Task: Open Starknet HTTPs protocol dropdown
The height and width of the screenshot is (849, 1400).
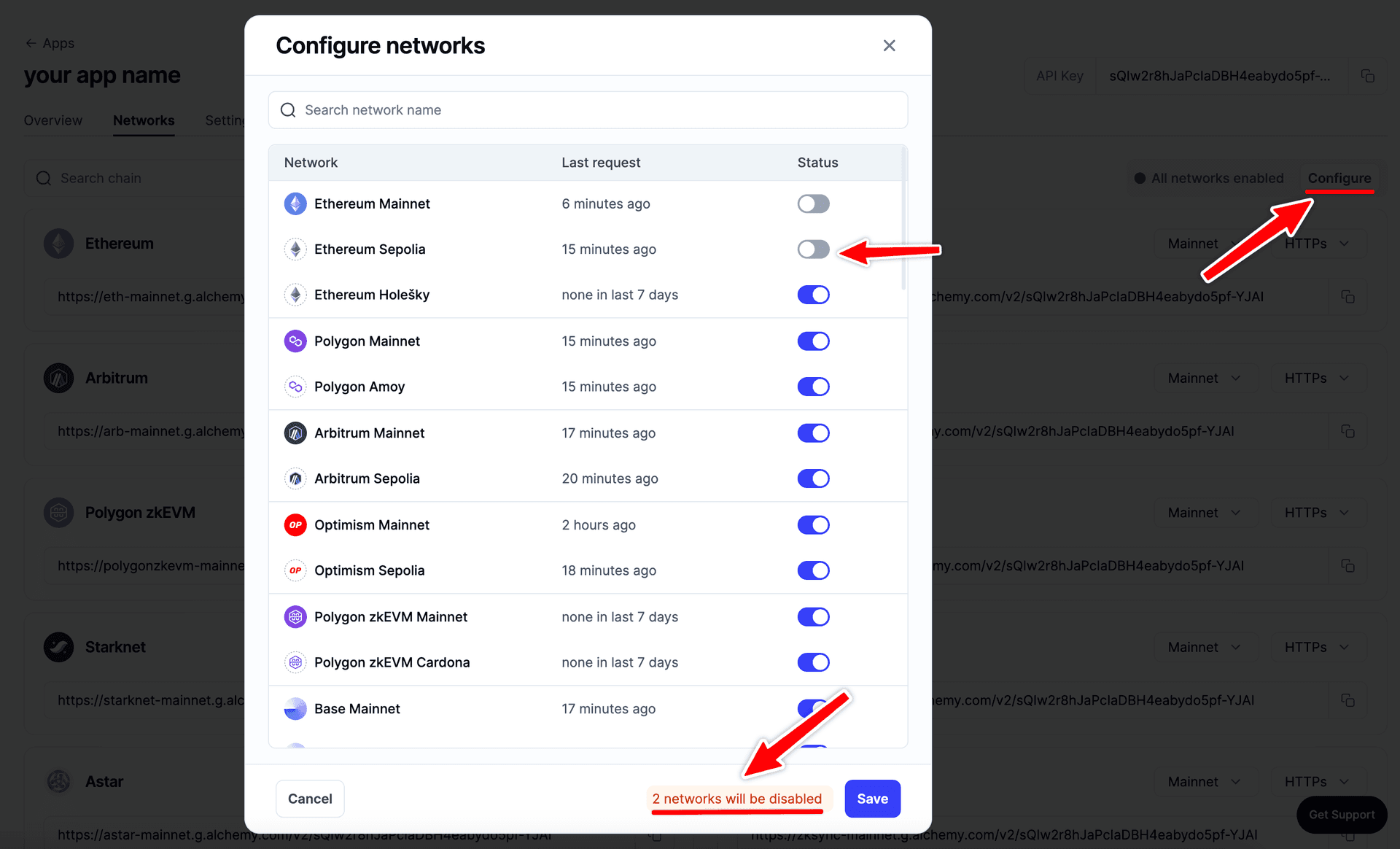Action: [1317, 647]
